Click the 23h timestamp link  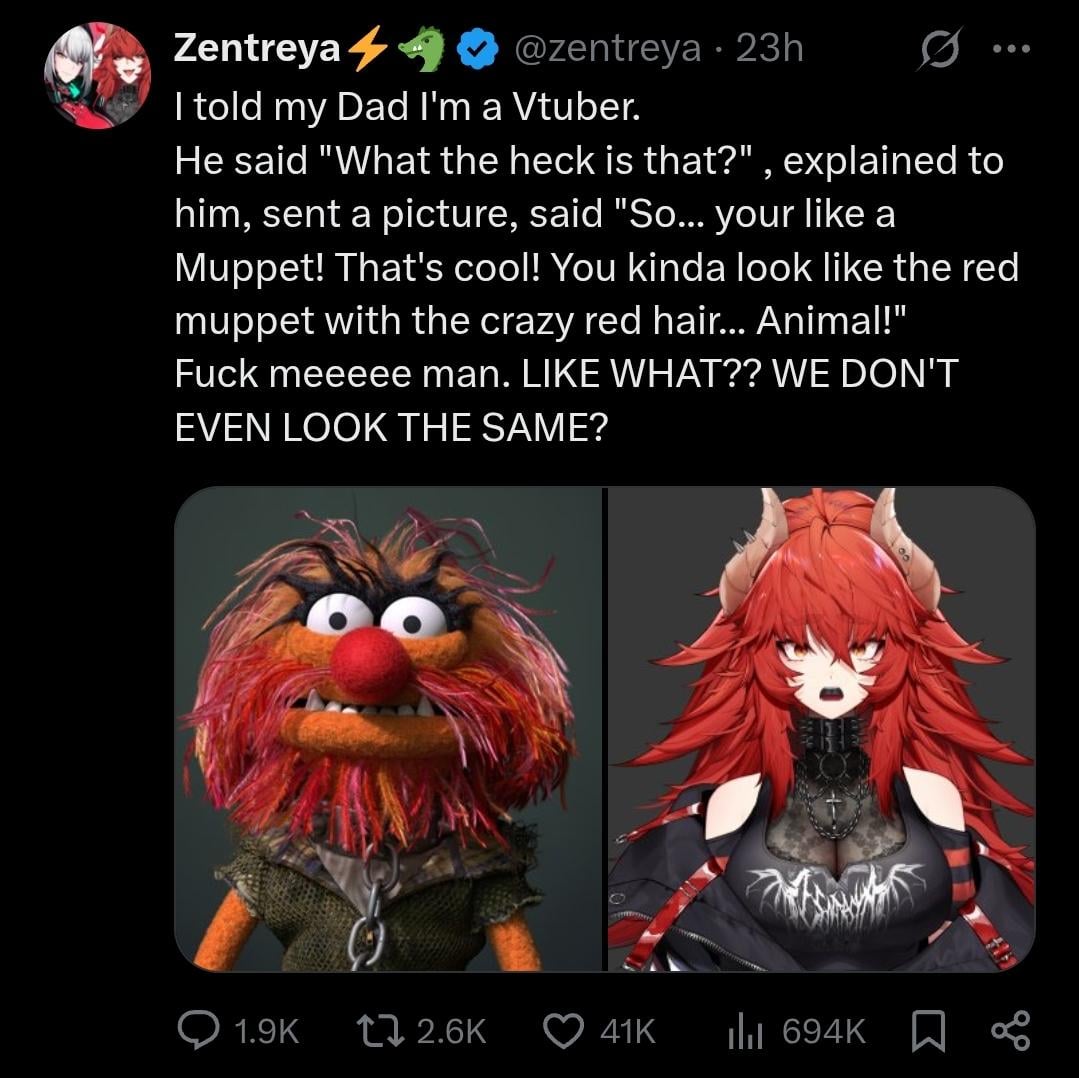769,49
